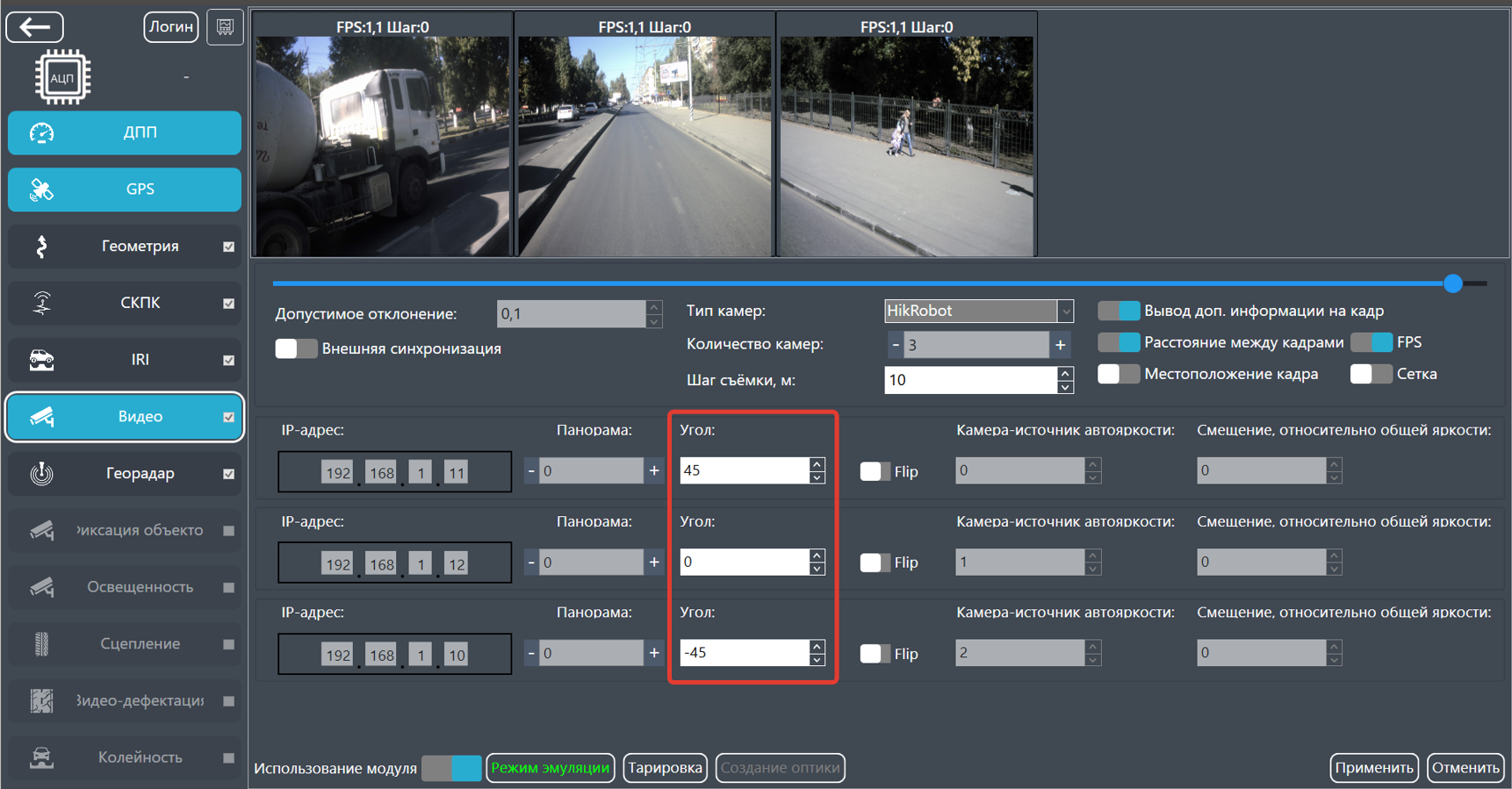
Task: Click the Угол field showing -45
Action: (x=745, y=653)
